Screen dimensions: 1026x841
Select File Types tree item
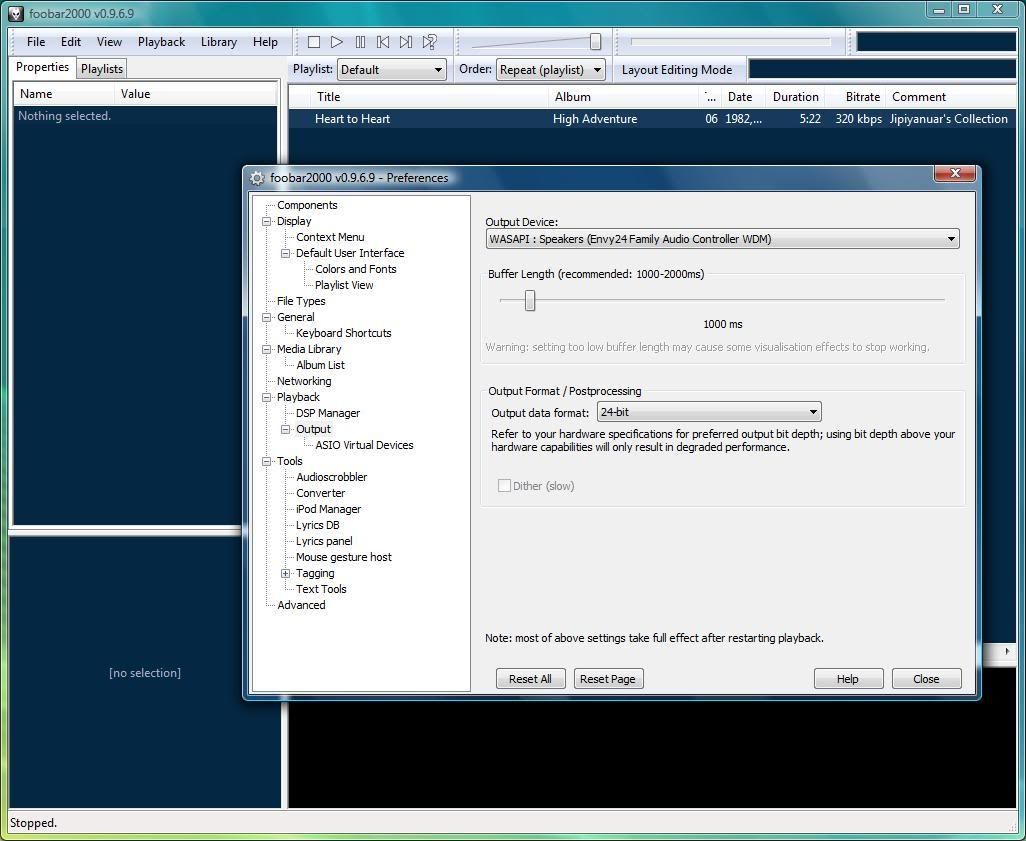tap(300, 301)
